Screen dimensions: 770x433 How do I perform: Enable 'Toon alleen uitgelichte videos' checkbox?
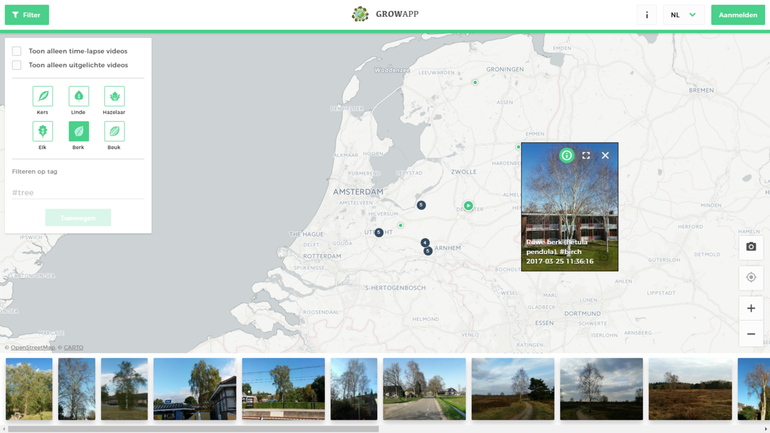(17, 65)
